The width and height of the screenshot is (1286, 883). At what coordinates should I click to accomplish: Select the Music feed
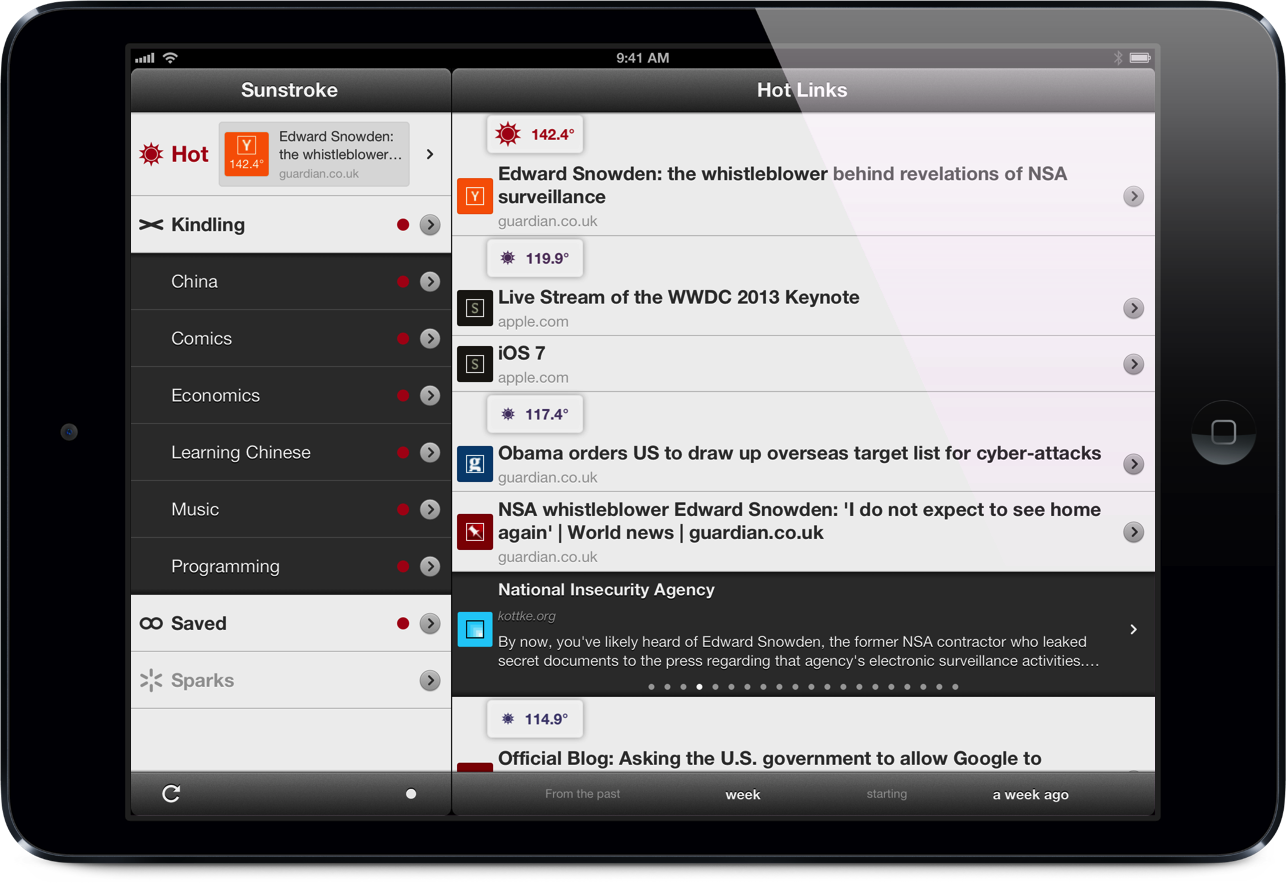(x=291, y=510)
